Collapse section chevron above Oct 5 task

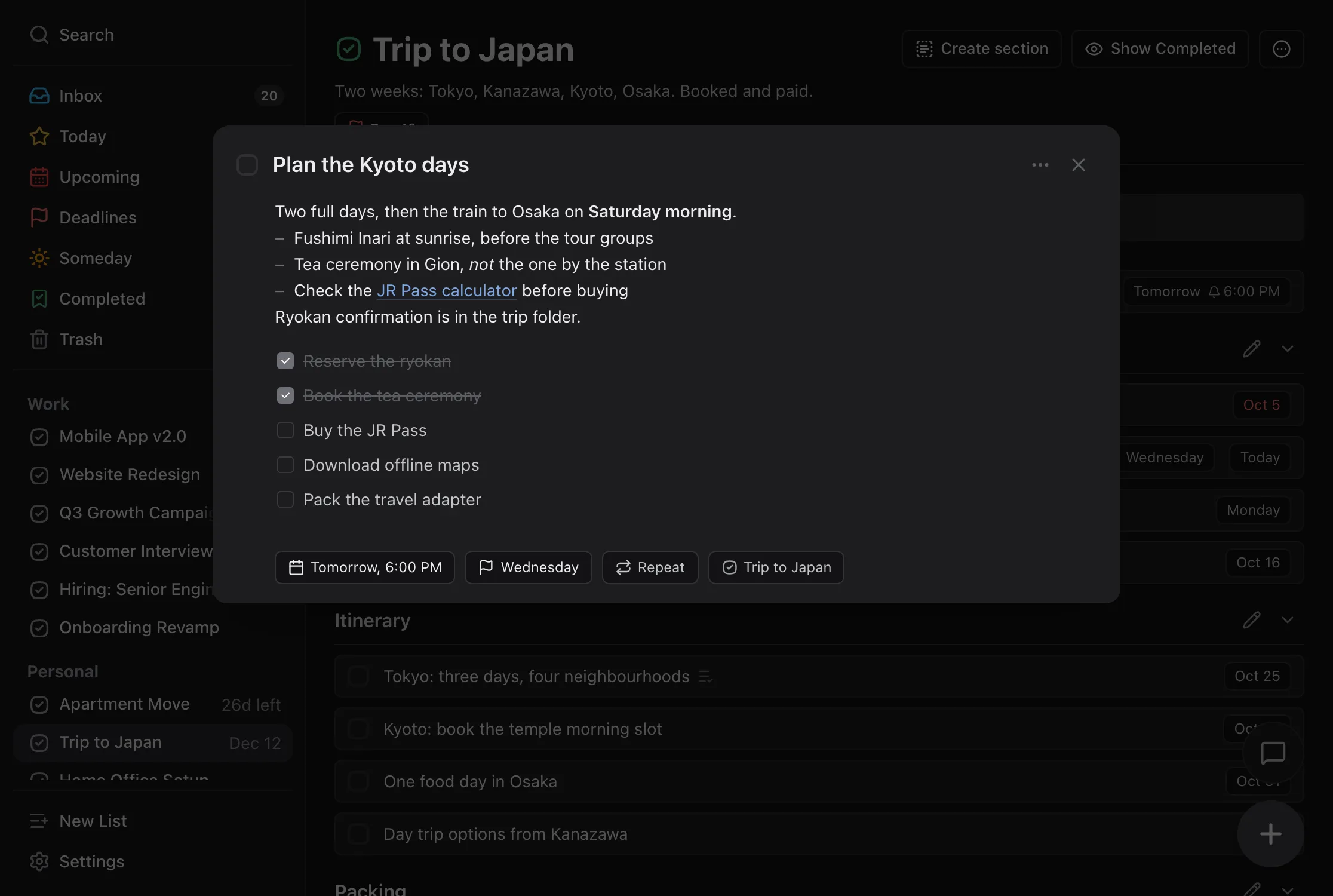1288,349
